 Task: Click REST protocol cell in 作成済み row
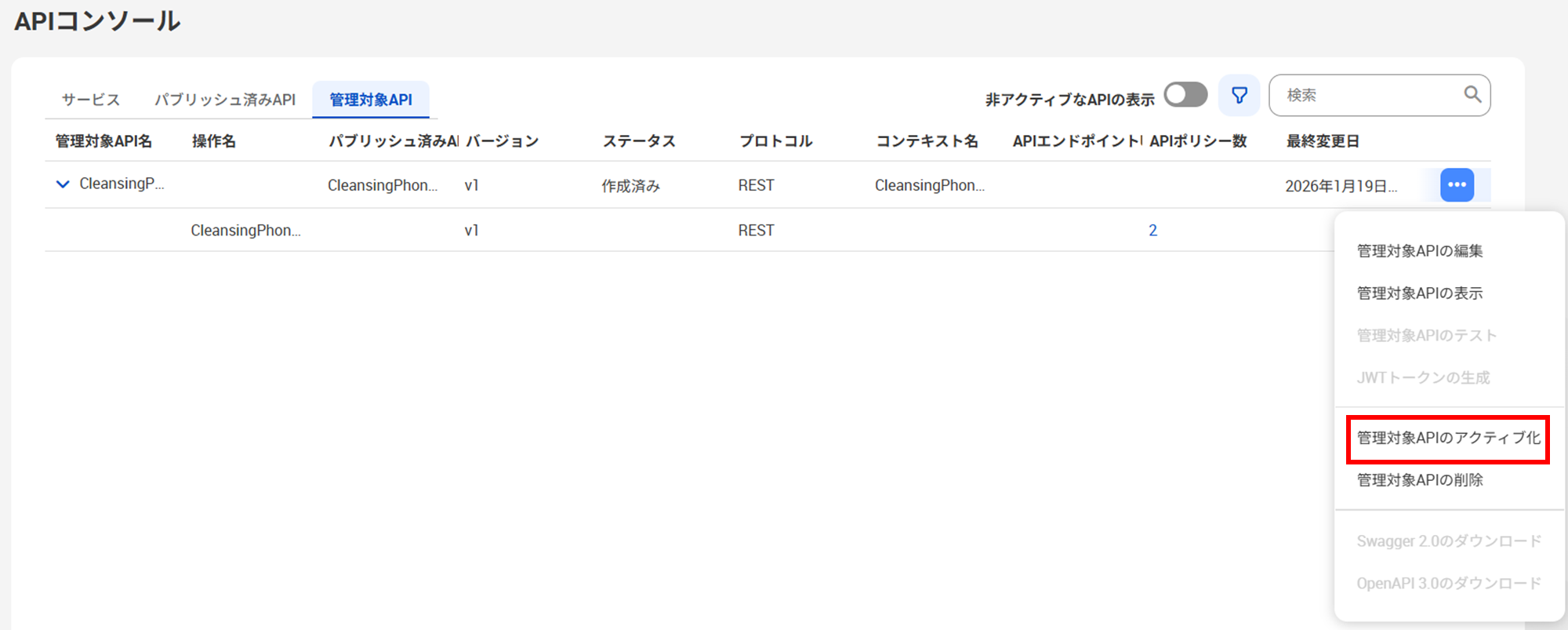click(756, 186)
